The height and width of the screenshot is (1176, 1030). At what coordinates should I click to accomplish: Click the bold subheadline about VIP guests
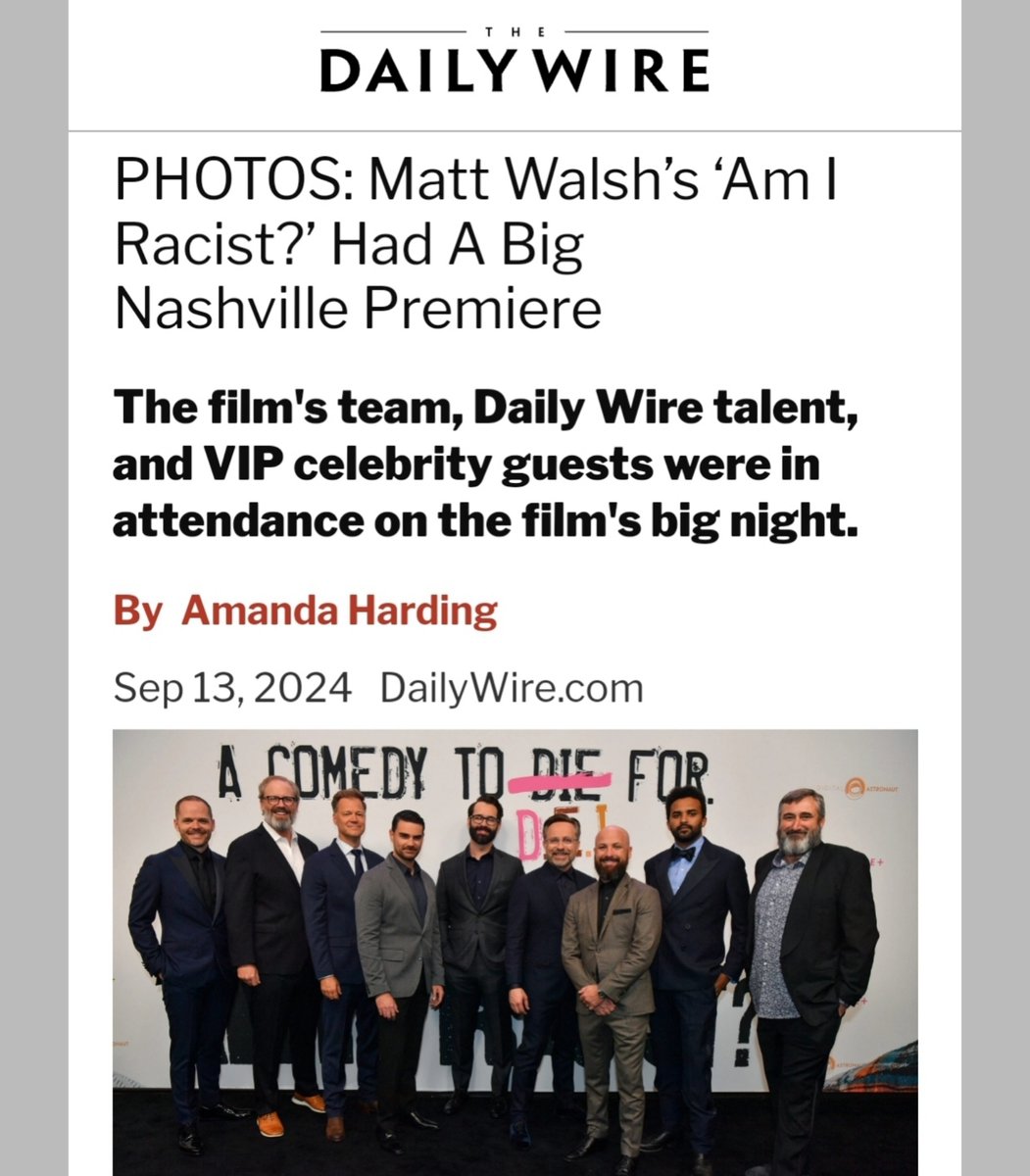click(x=486, y=465)
